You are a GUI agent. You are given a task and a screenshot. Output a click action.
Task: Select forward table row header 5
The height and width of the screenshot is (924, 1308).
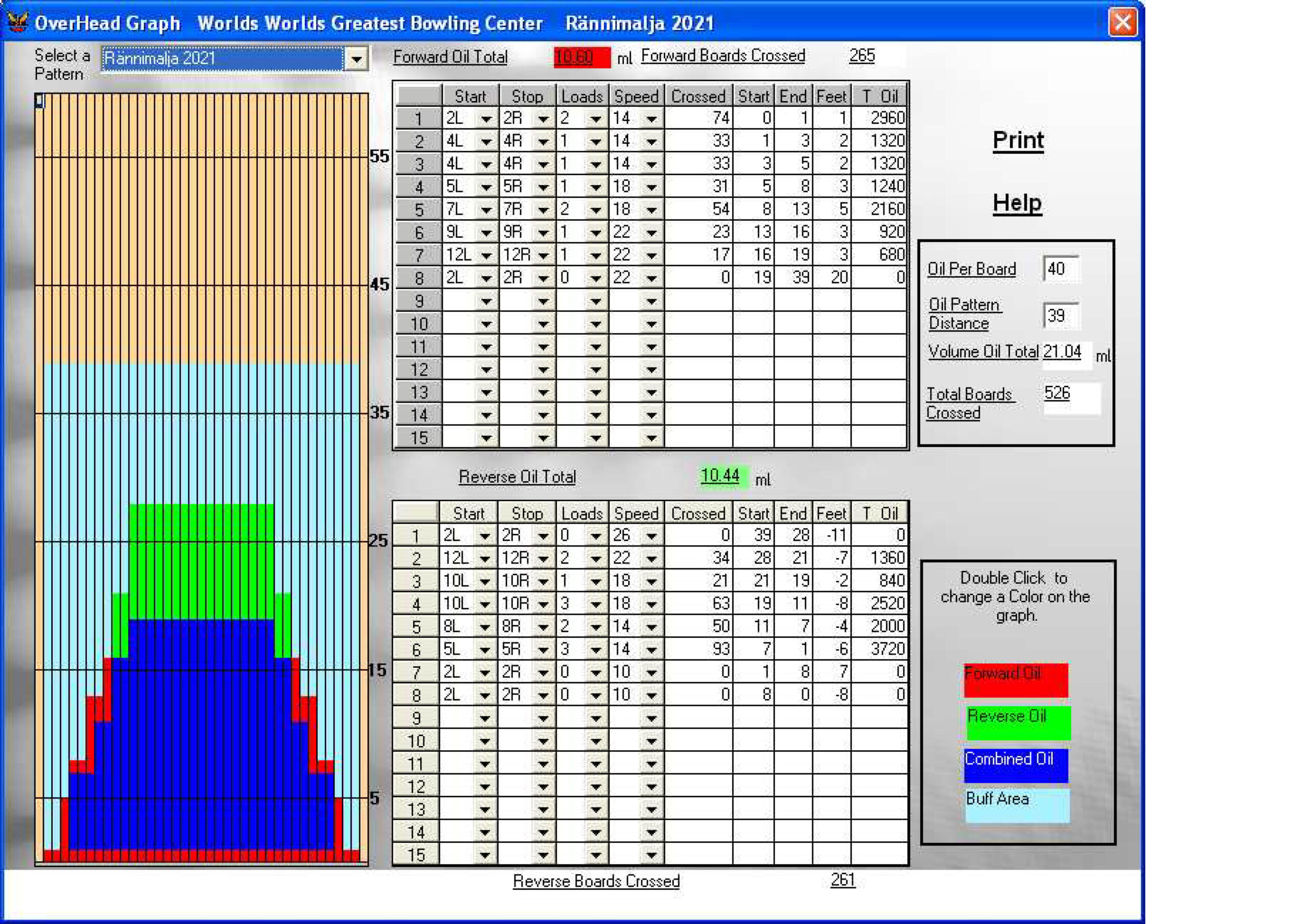[x=419, y=209]
